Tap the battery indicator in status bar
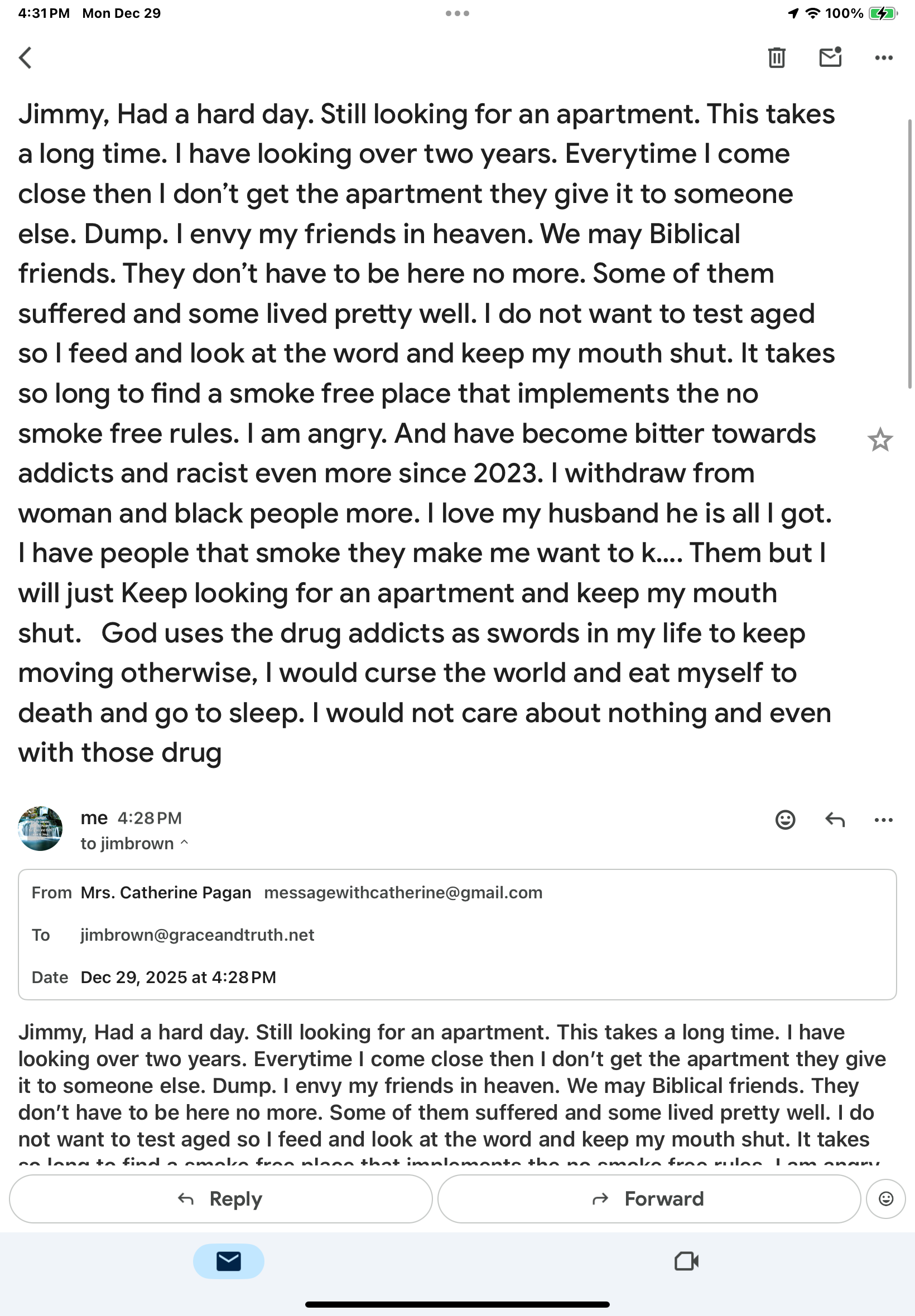This screenshot has width=915, height=1316. 883,13
